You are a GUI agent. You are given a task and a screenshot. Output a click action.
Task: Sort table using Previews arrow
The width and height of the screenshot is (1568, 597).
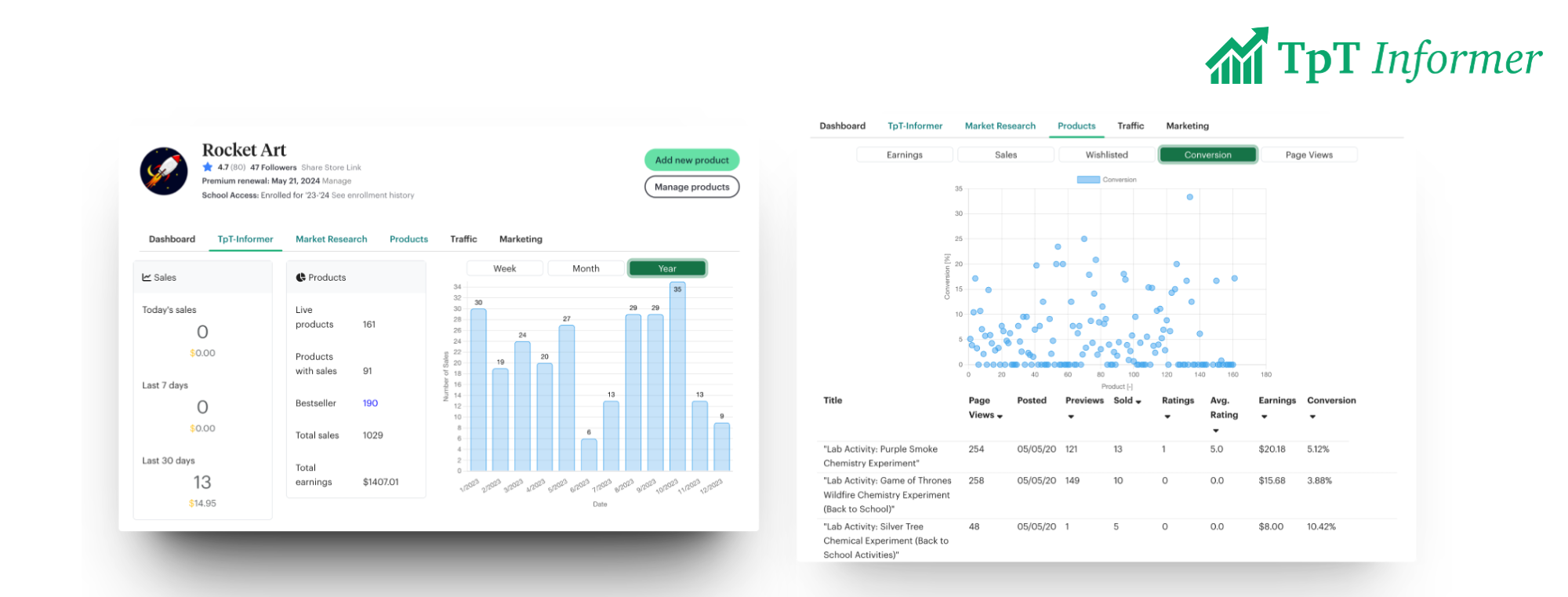point(1070,417)
